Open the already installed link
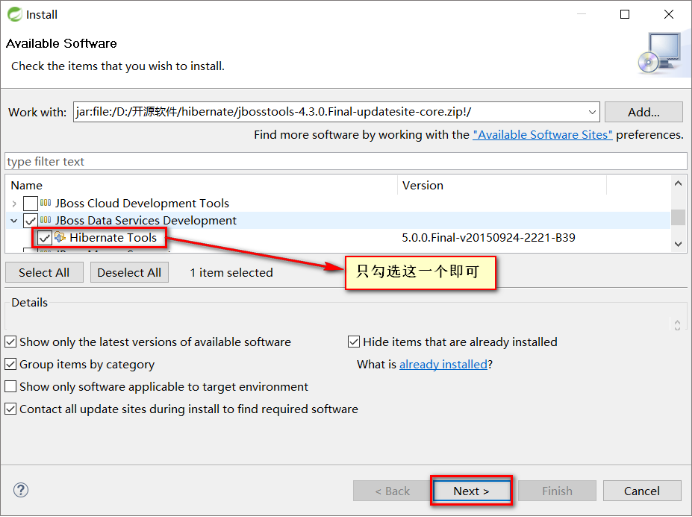 [x=443, y=364]
